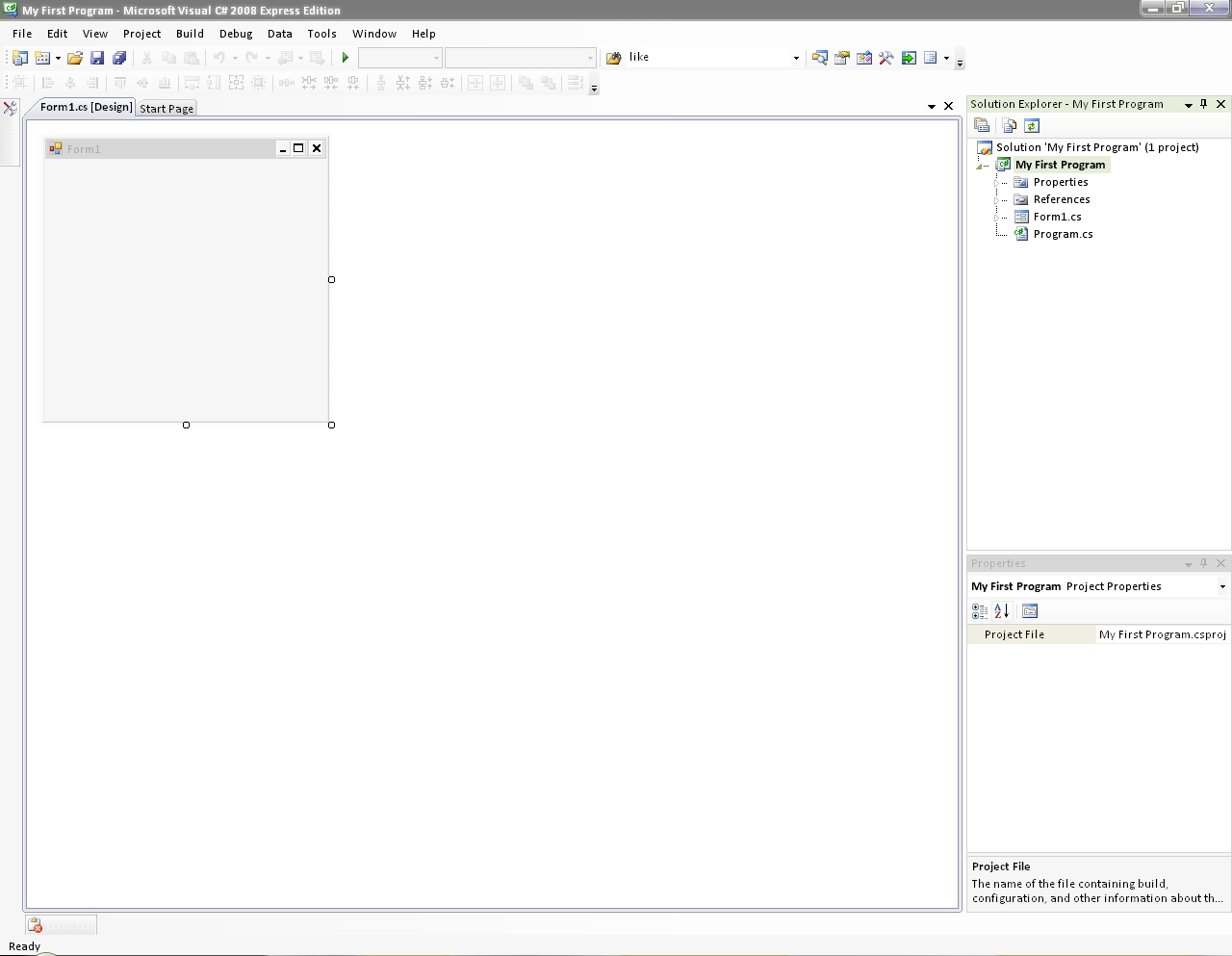
Task: Close the active document tab with X
Action: [x=949, y=106]
